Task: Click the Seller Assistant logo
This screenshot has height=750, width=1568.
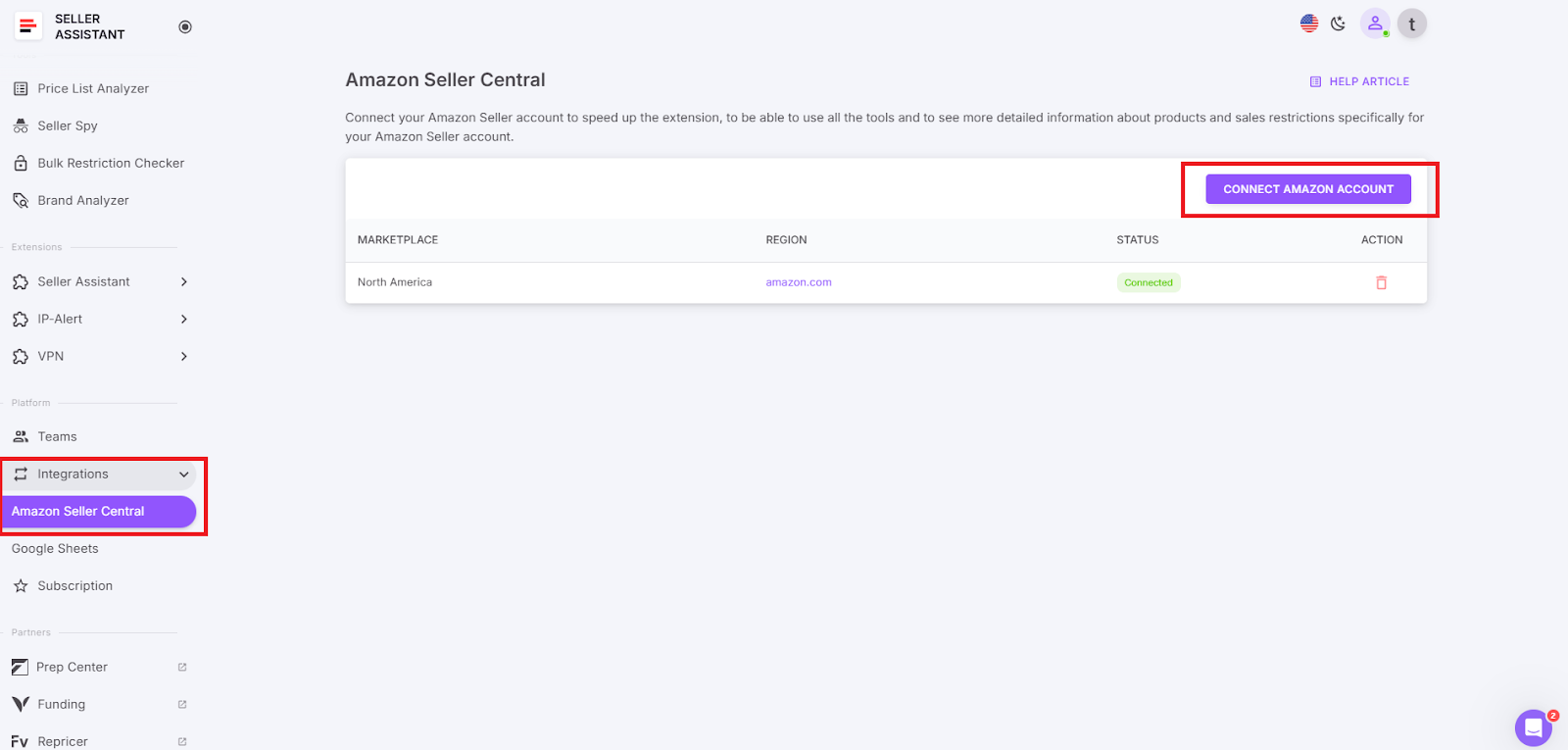Action: (27, 26)
